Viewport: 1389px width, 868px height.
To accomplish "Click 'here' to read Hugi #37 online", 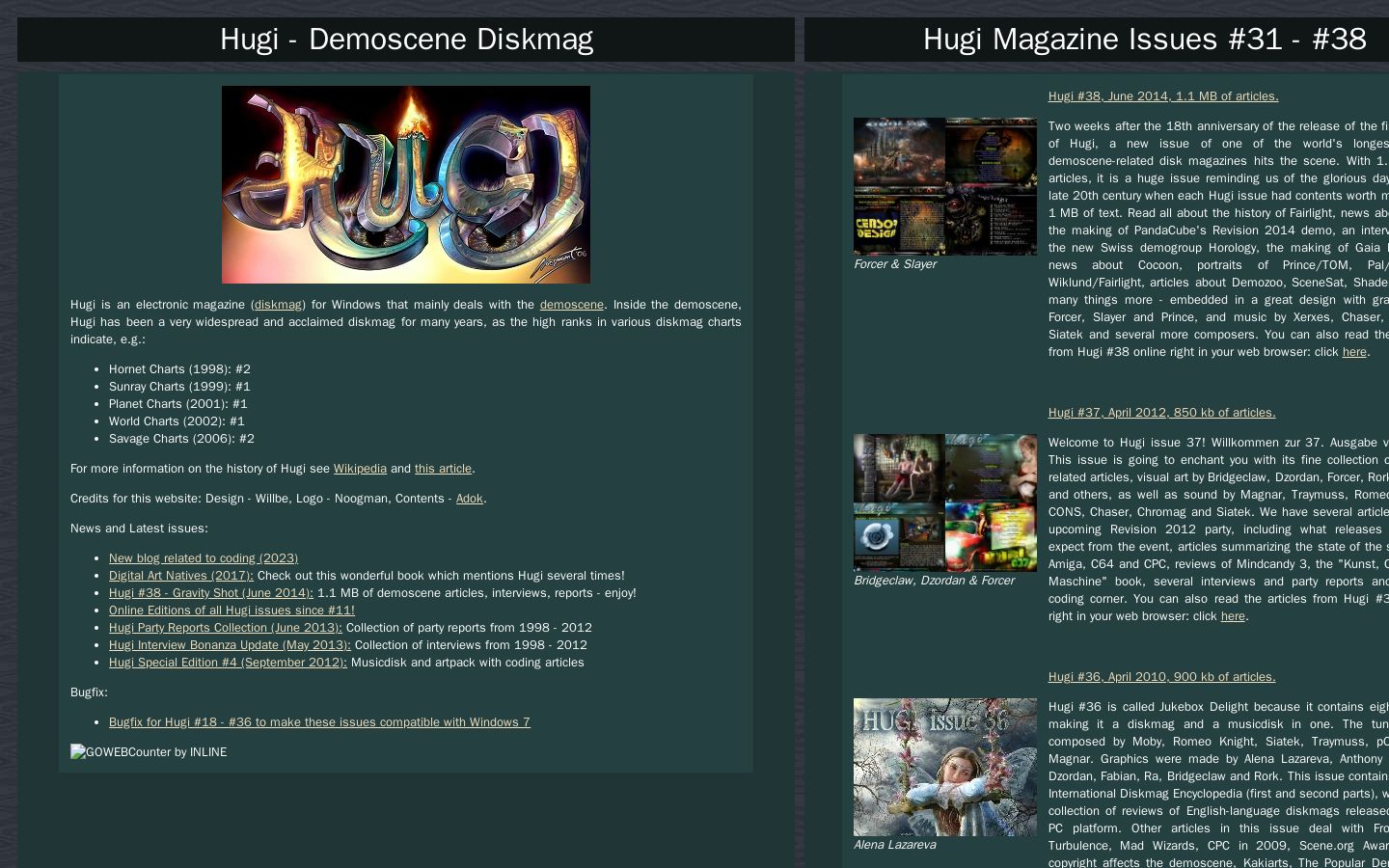I will [1233, 616].
